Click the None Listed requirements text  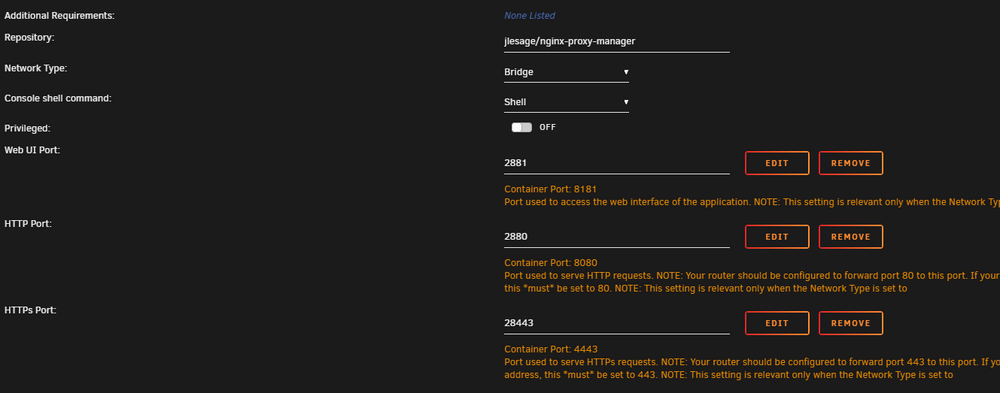tap(529, 15)
